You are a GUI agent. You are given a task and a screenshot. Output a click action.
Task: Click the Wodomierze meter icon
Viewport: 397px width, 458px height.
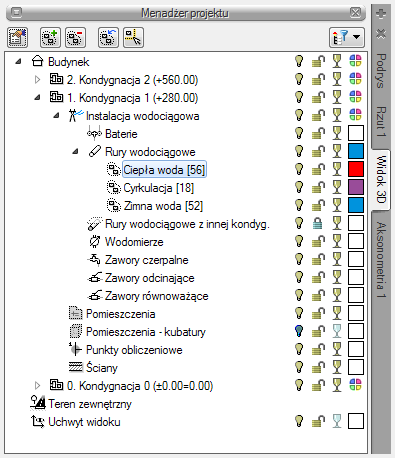[95, 242]
